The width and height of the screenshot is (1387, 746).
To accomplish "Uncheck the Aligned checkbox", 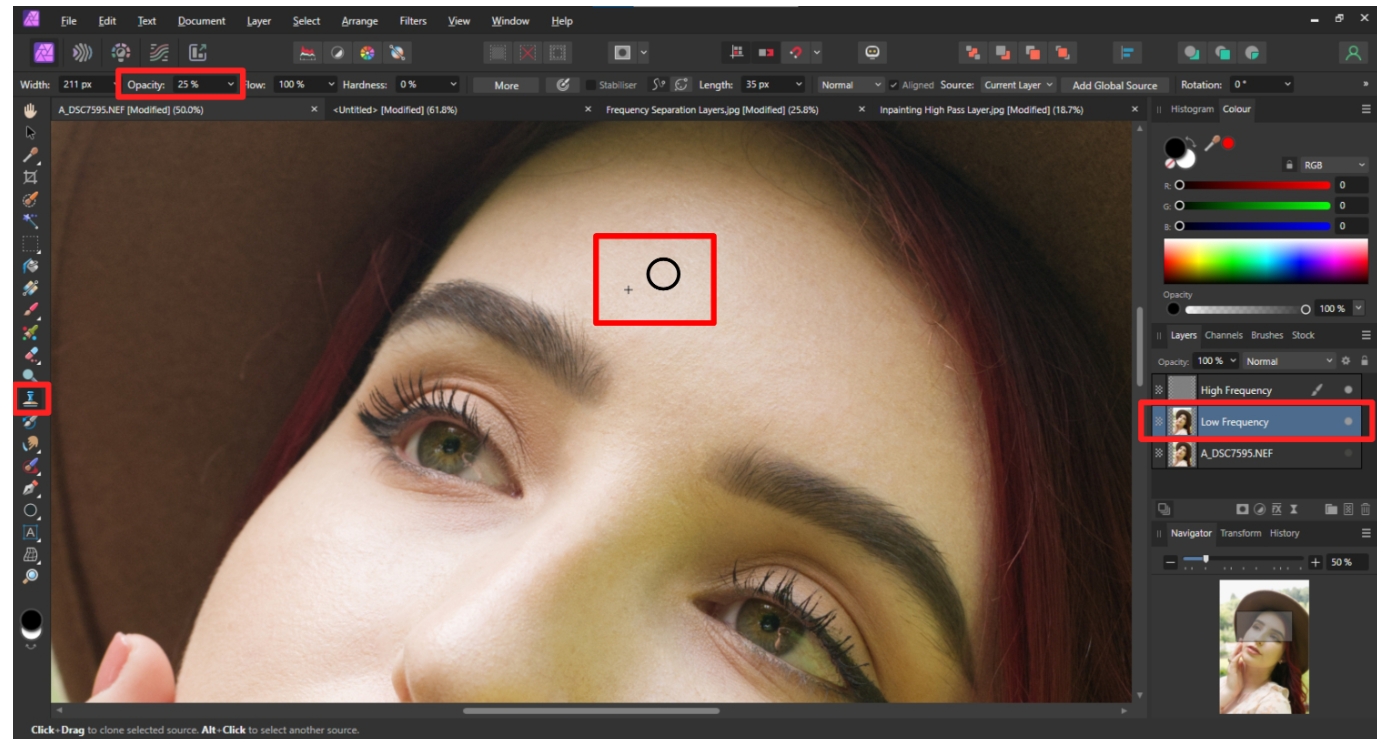I will pyautogui.click(x=893, y=85).
